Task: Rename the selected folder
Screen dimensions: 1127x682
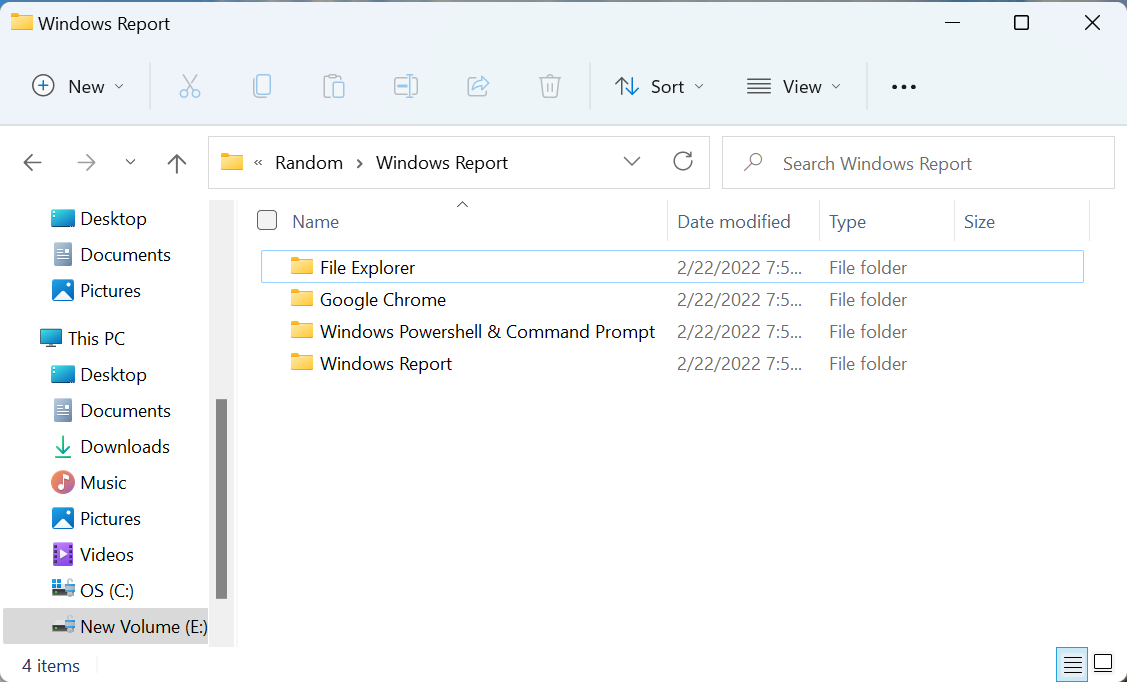Action: [406, 86]
